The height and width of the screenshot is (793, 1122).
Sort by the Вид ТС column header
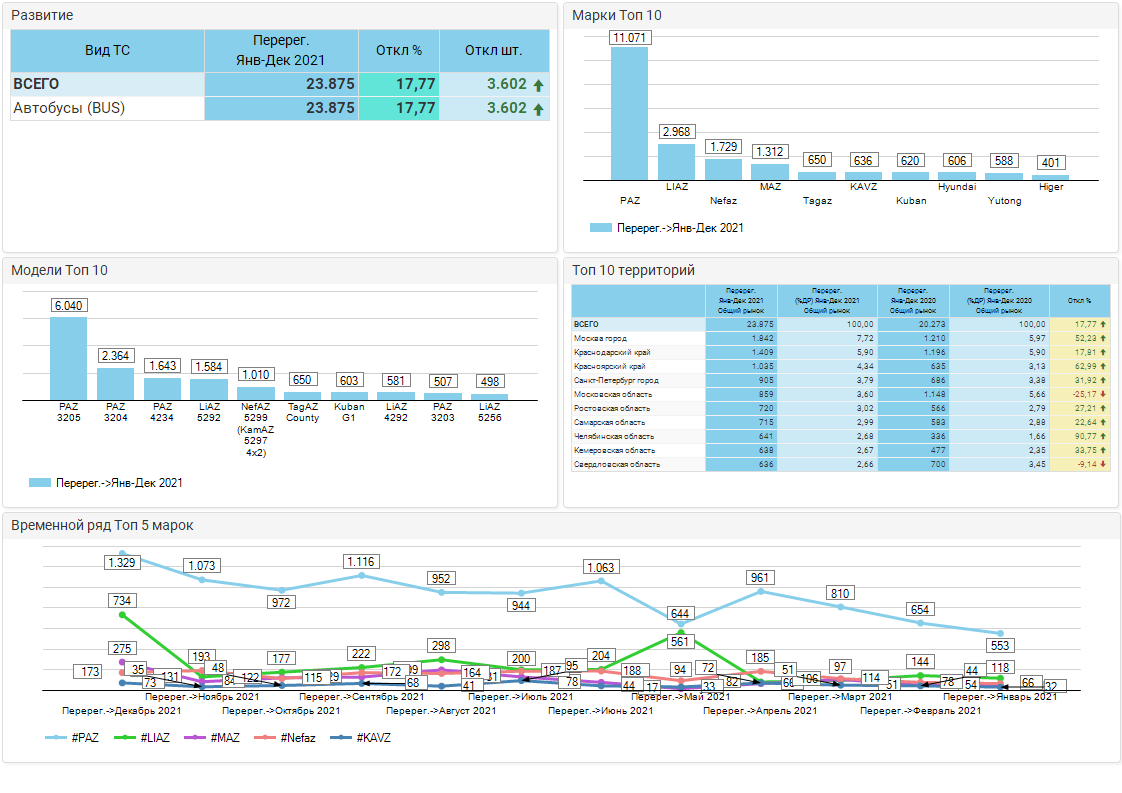point(107,50)
